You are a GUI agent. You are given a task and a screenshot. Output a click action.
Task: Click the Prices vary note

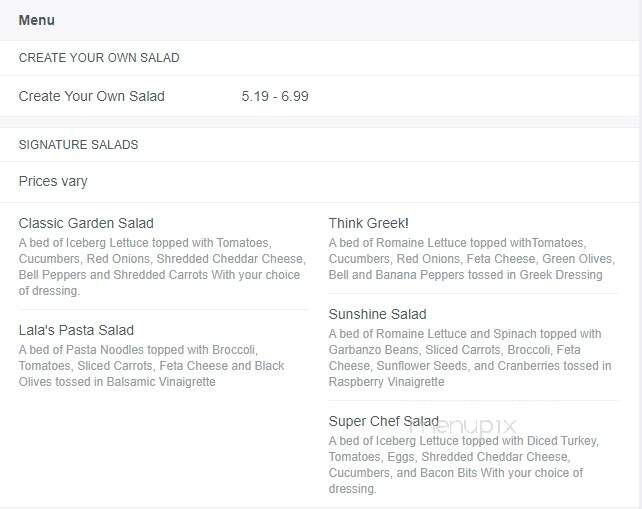click(53, 181)
